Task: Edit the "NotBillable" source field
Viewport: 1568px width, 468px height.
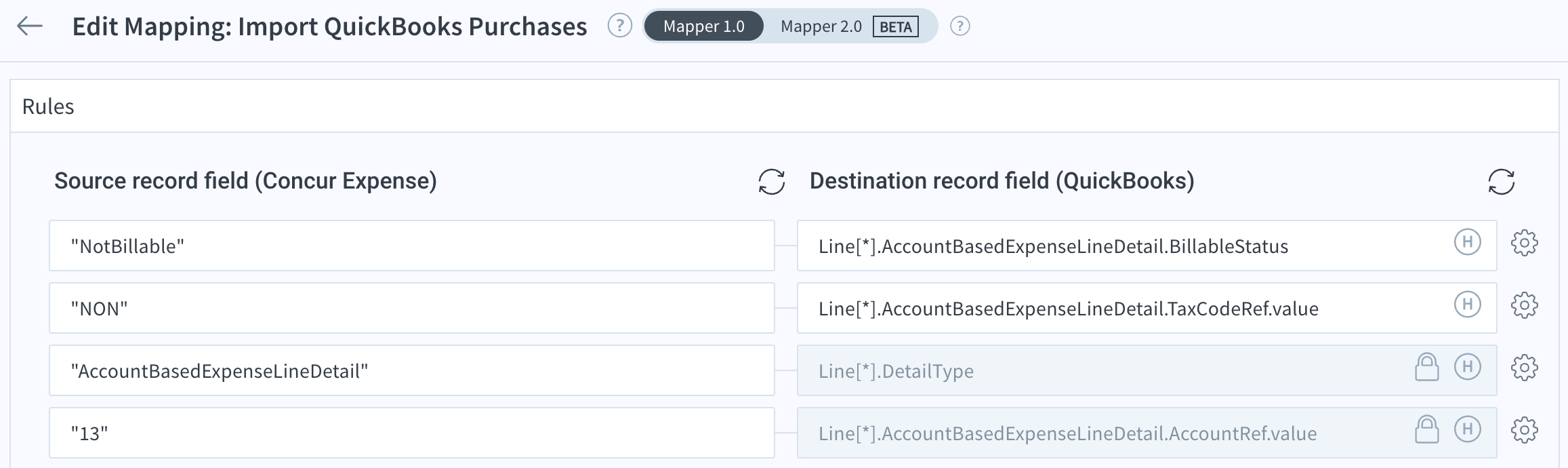Action: pos(411,246)
